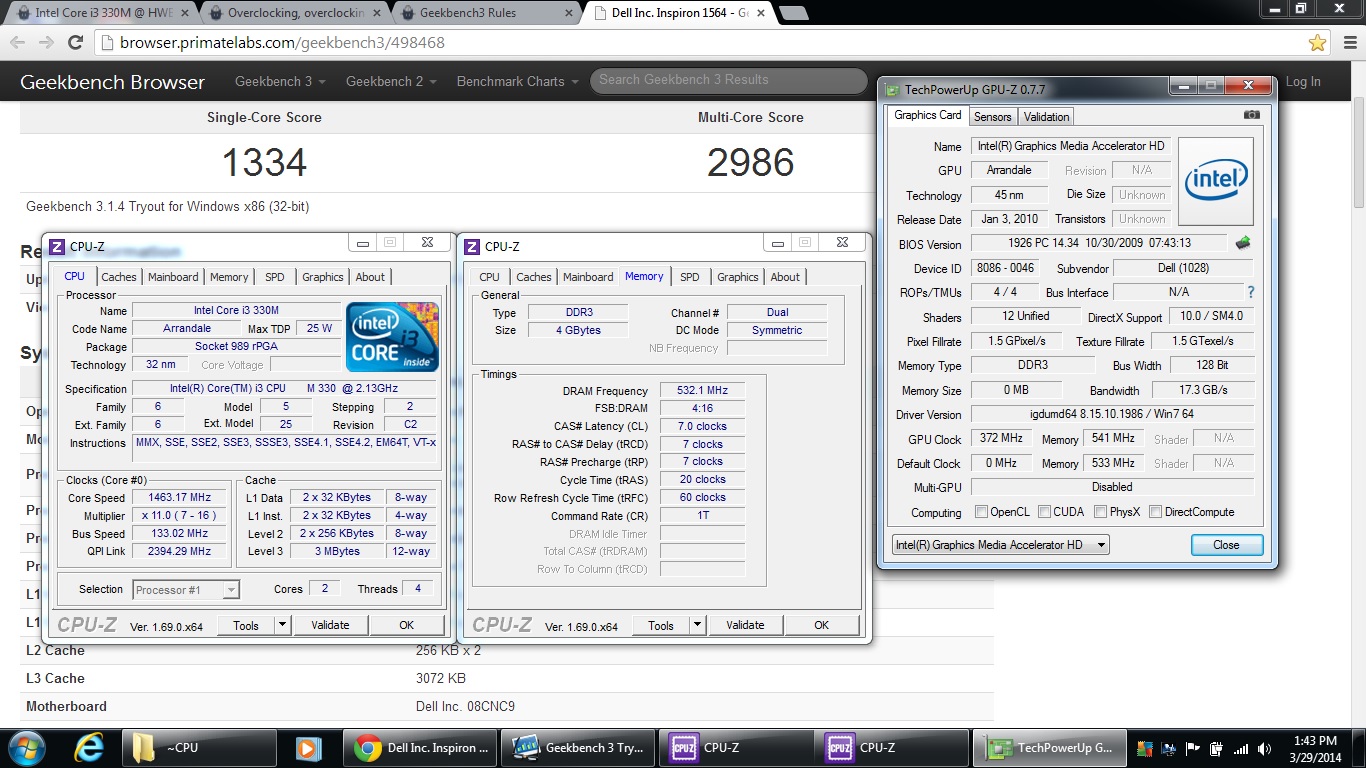Switch to Sensors tab in GPU-Z

point(992,117)
